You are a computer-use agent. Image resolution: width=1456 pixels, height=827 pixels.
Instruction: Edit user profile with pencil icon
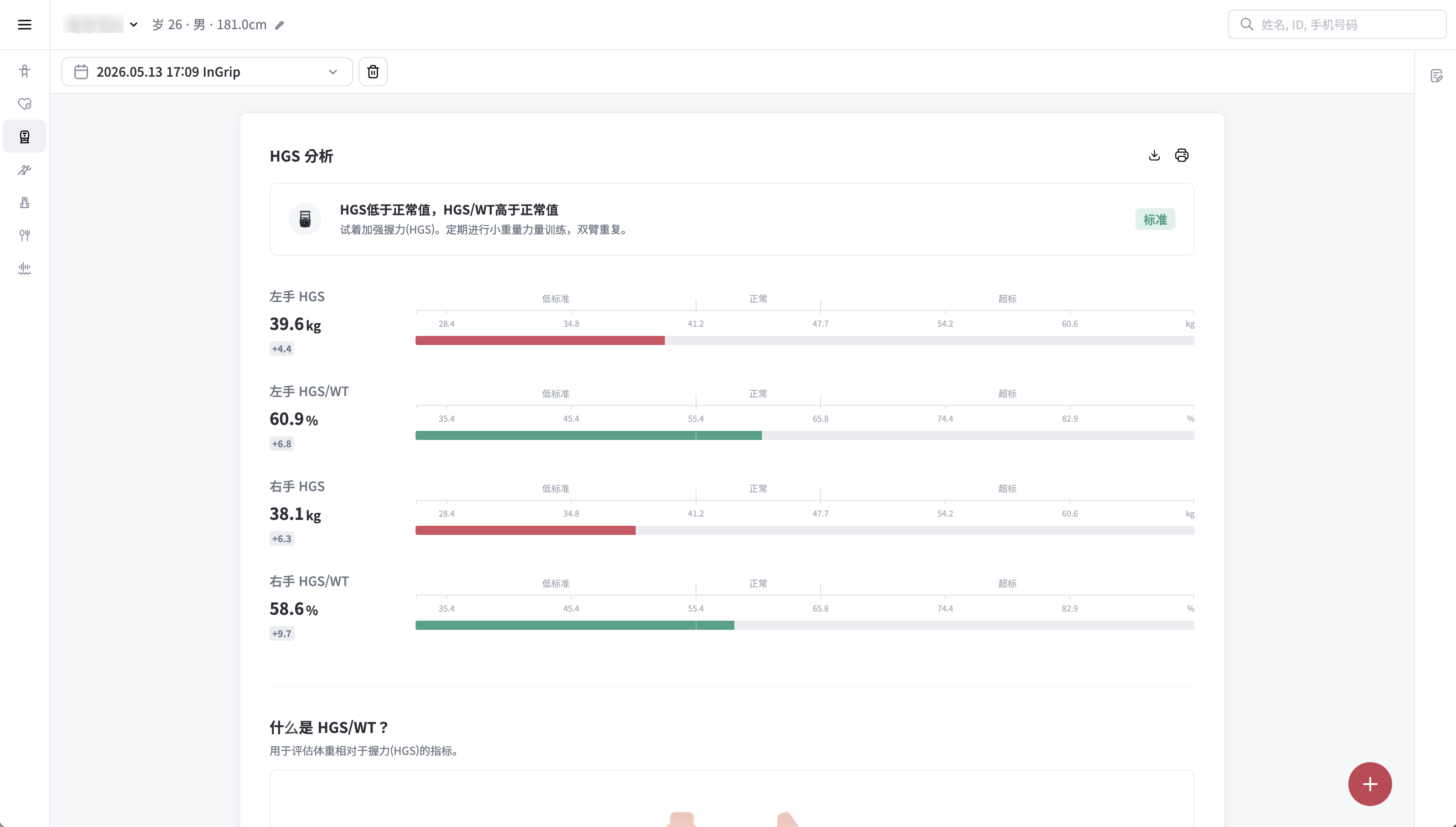[x=279, y=25]
